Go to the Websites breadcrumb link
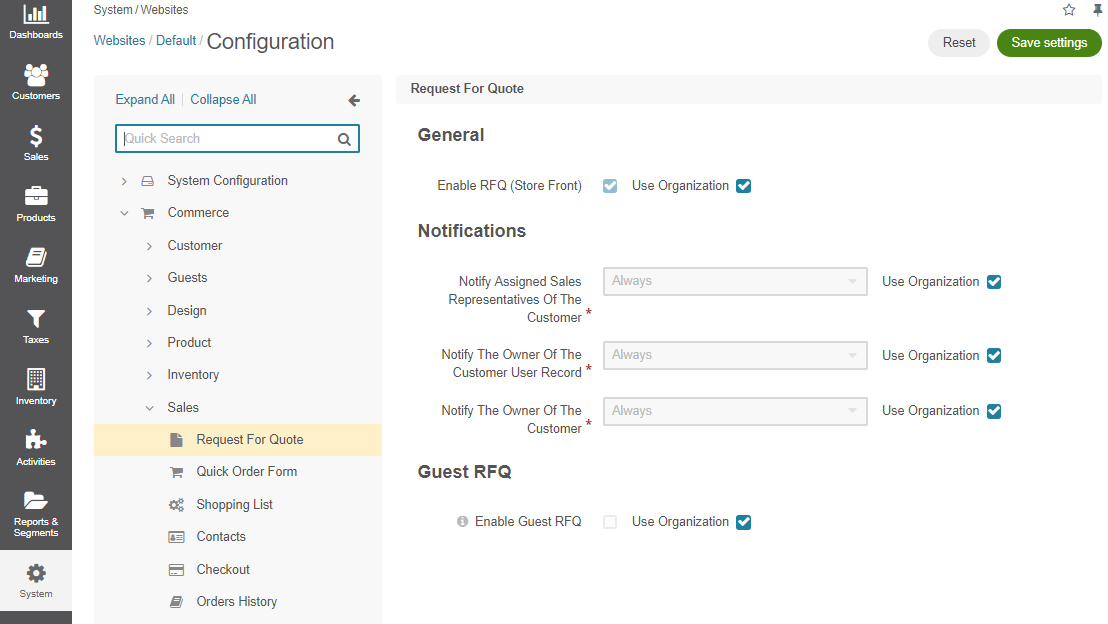The image size is (1108, 624). pyautogui.click(x=119, y=40)
